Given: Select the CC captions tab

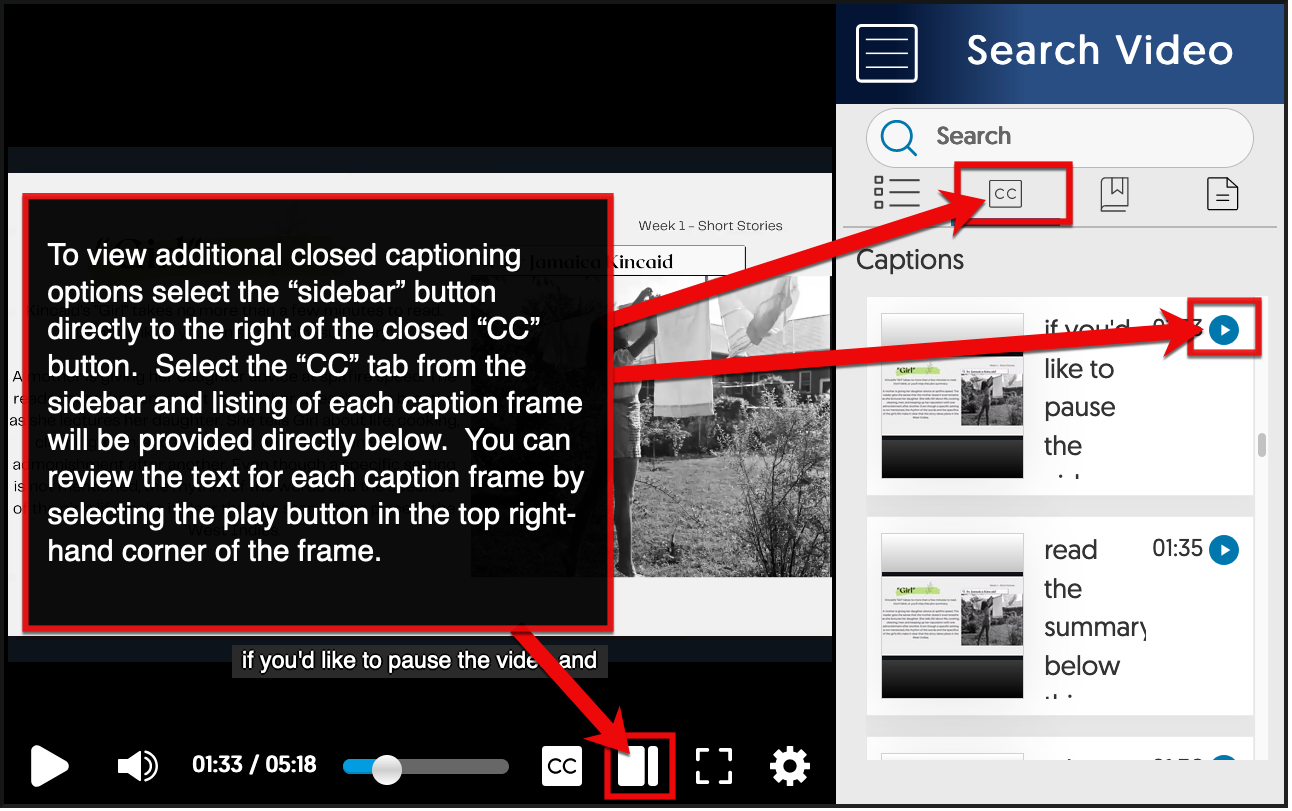Looking at the screenshot, I should [1005, 193].
